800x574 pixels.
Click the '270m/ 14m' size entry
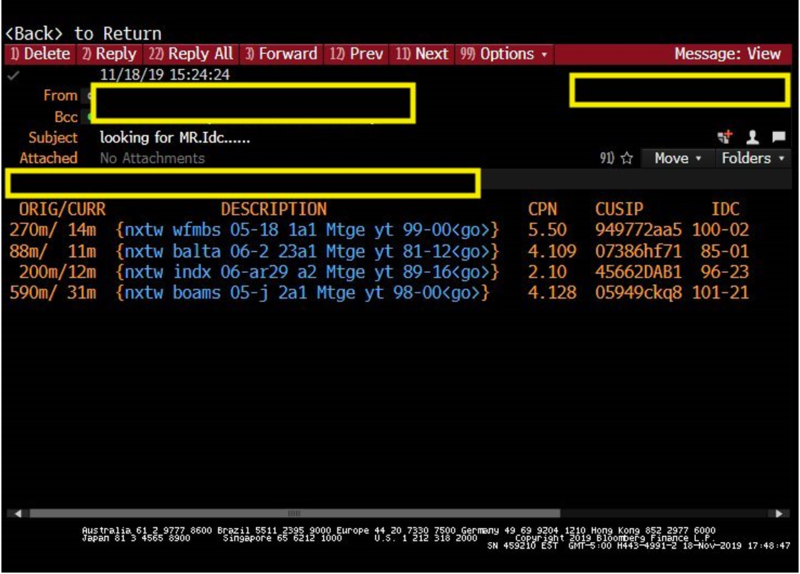53,230
